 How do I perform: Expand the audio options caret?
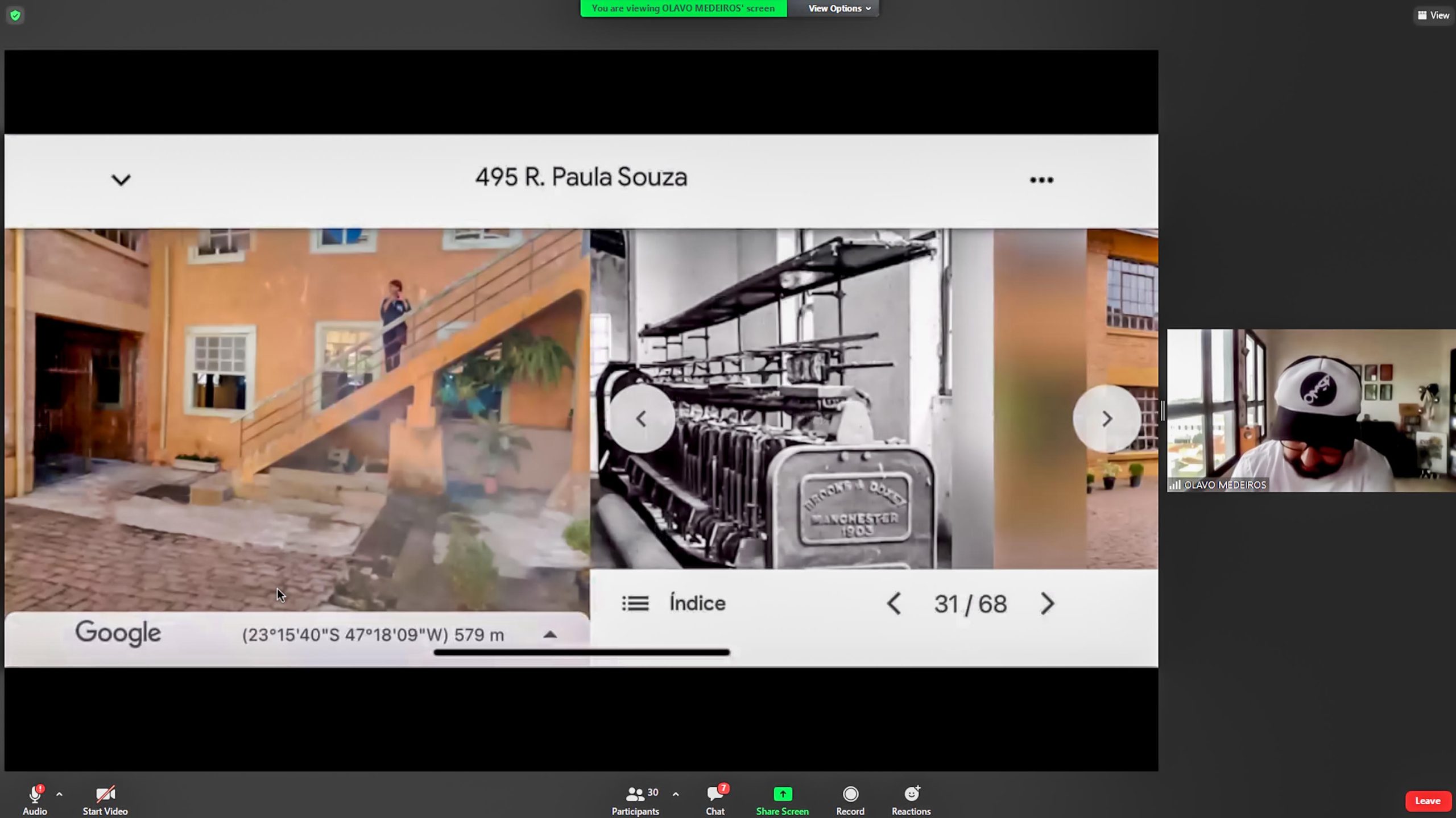pyautogui.click(x=59, y=794)
